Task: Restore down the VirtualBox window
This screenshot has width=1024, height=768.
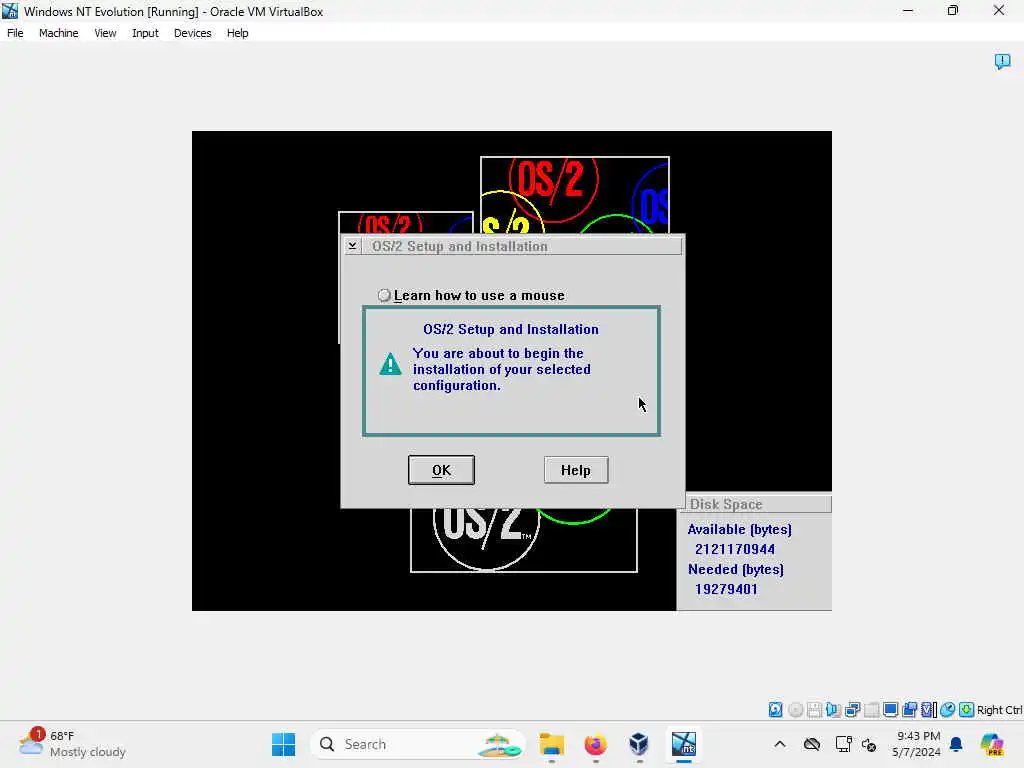Action: [x=953, y=11]
